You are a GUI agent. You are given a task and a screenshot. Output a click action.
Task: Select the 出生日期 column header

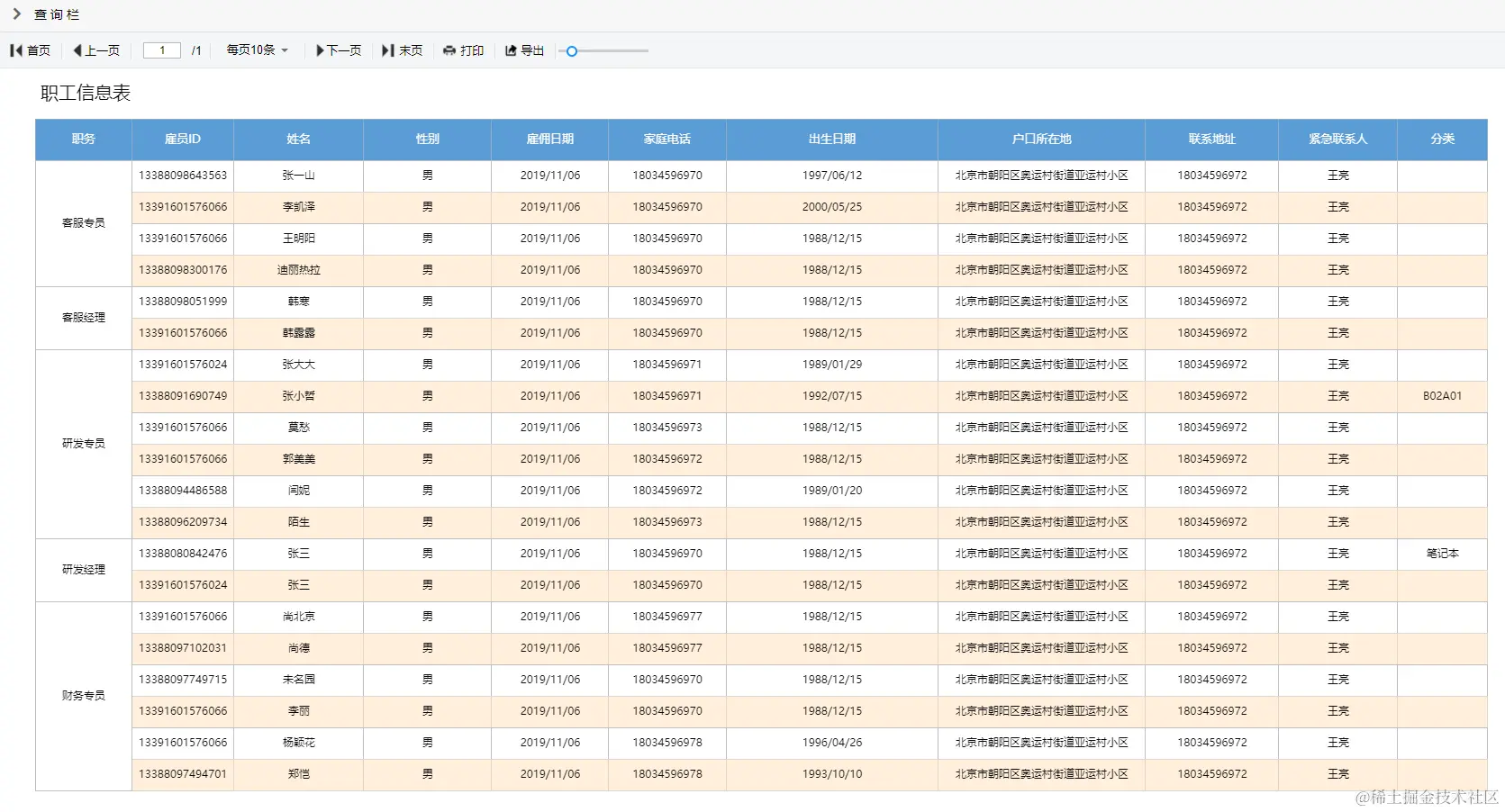[x=832, y=140]
